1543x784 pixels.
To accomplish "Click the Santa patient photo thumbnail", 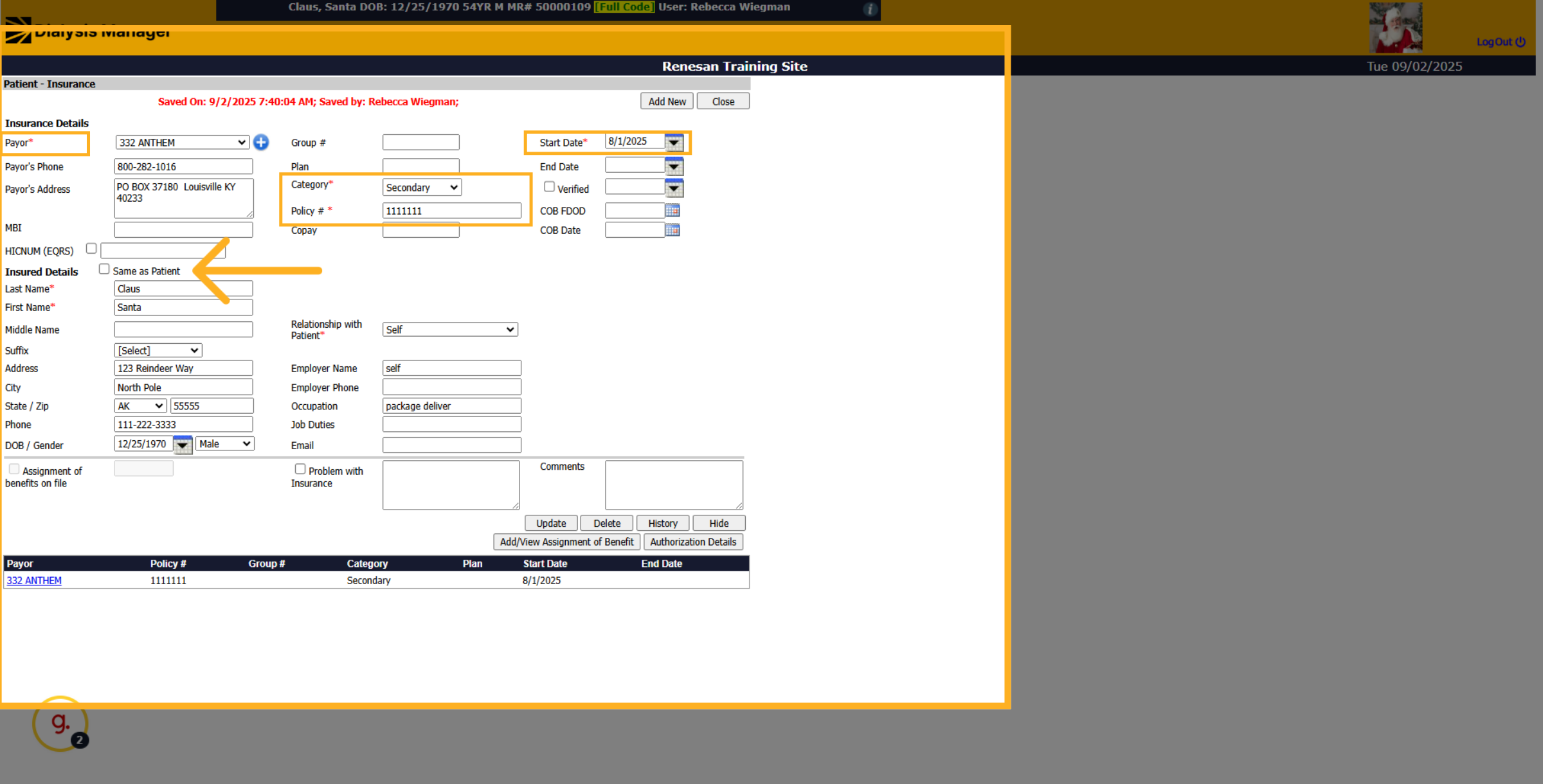I will (x=1395, y=27).
